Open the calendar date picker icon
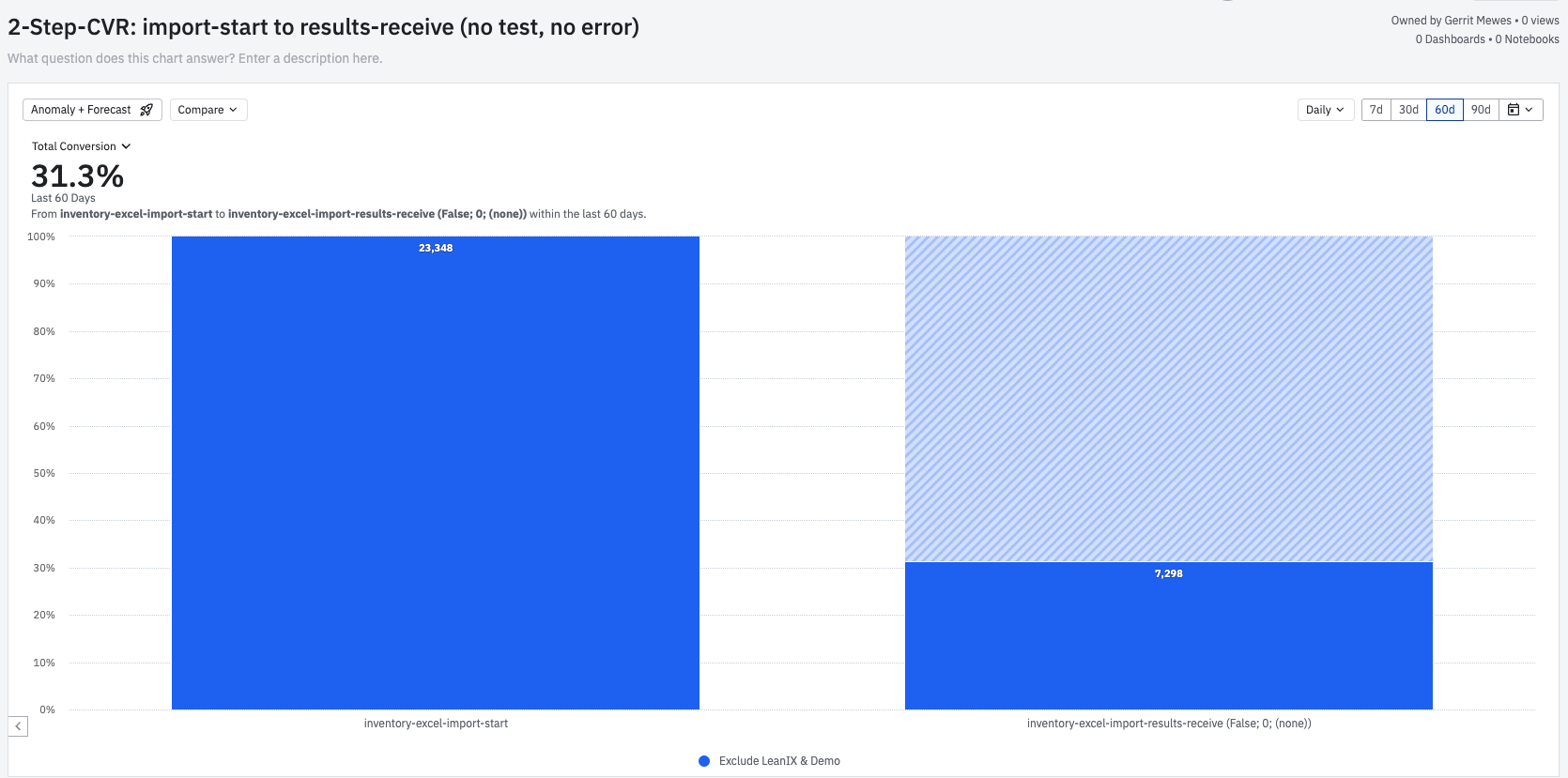Screen dimensions: 1568x778 pos(1521,110)
